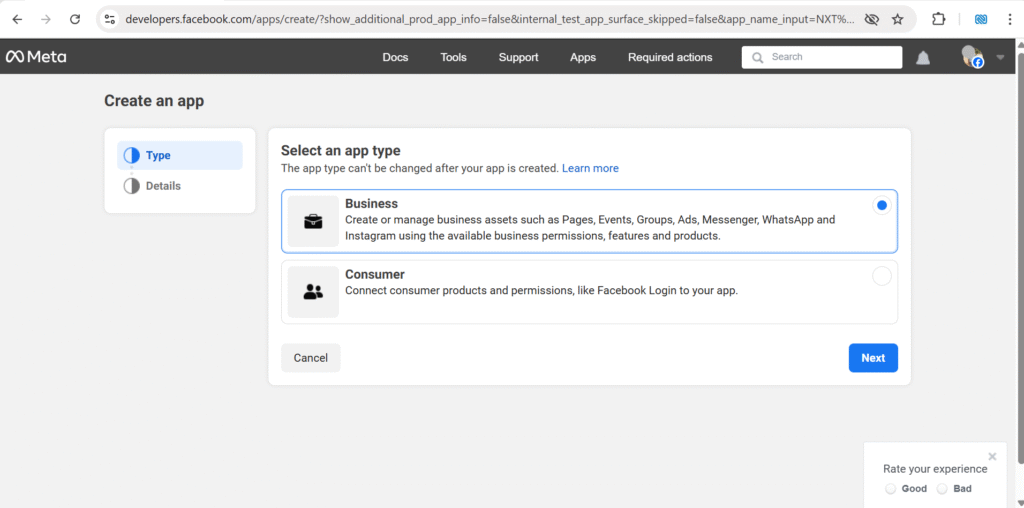The height and width of the screenshot is (508, 1024).
Task: Select the Business app type radio button
Action: click(881, 206)
